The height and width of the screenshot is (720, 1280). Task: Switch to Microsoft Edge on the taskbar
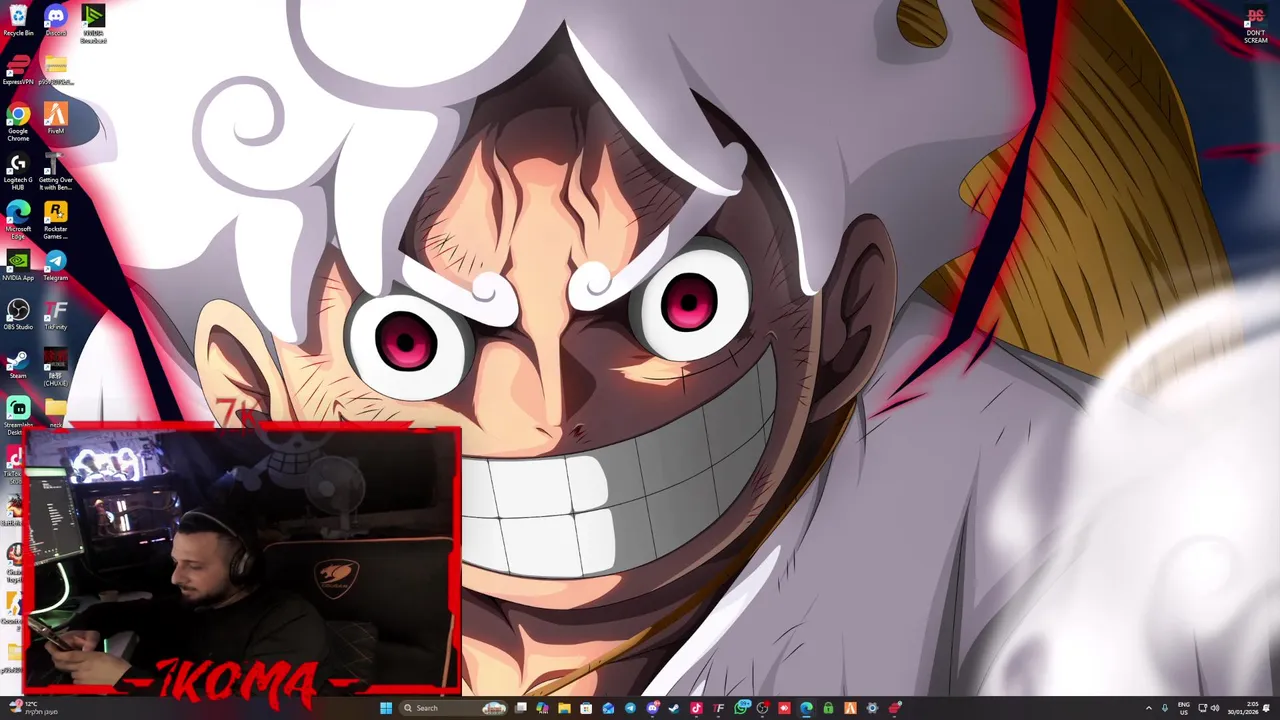point(806,708)
